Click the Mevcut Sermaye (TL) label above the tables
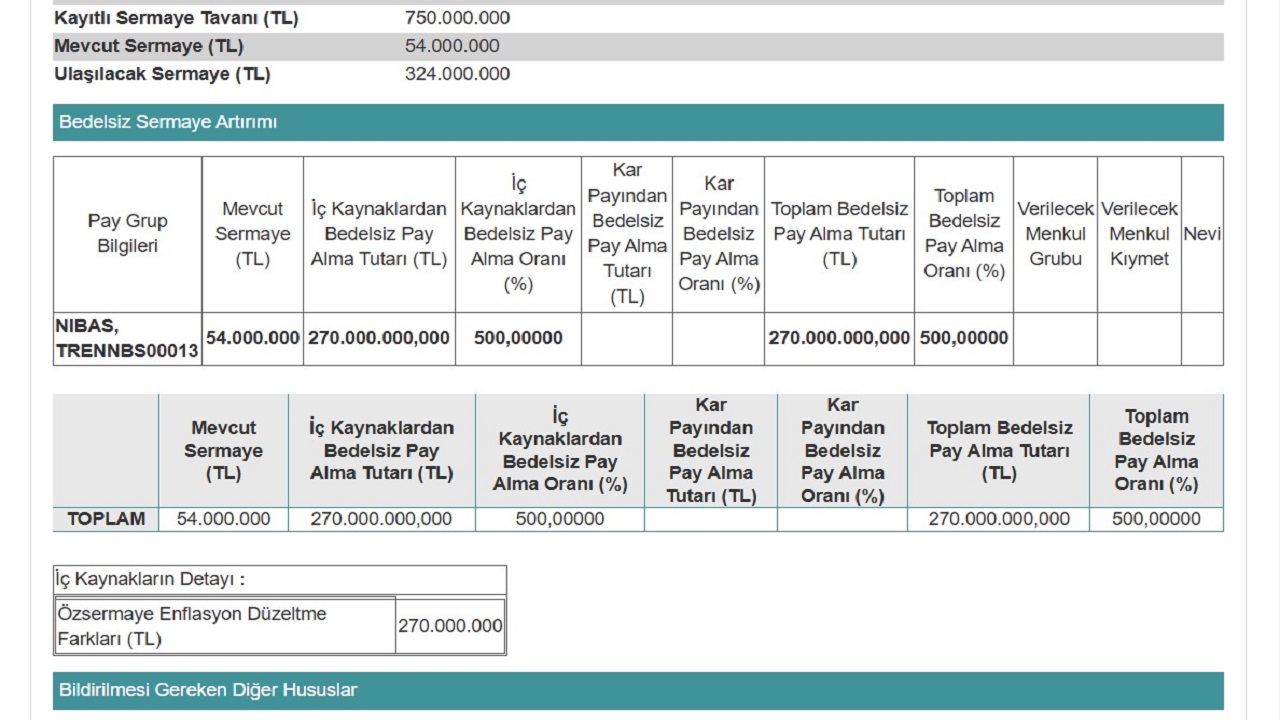This screenshot has height=720, width=1280. (x=149, y=46)
